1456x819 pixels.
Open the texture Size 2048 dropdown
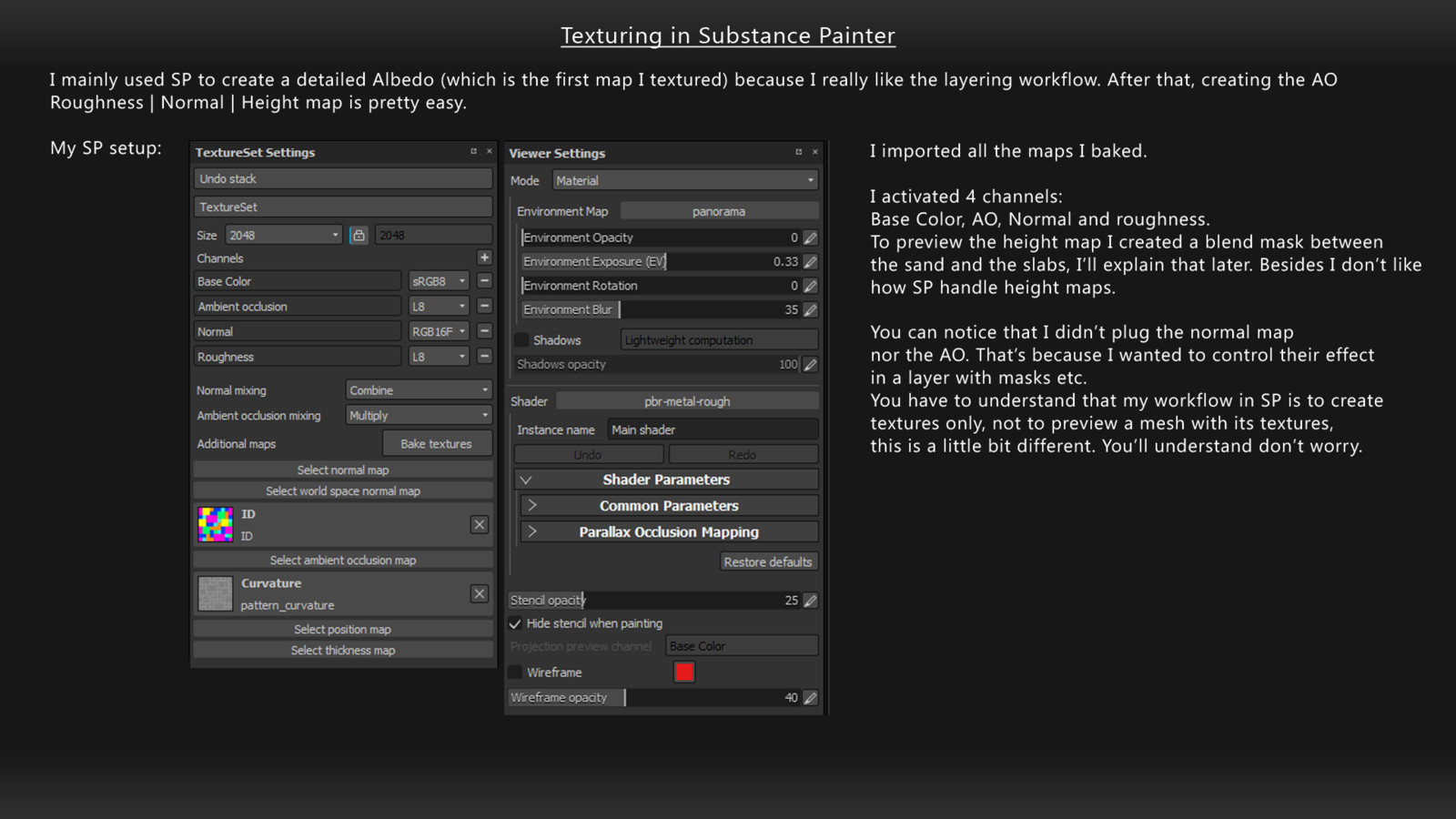[x=284, y=235]
